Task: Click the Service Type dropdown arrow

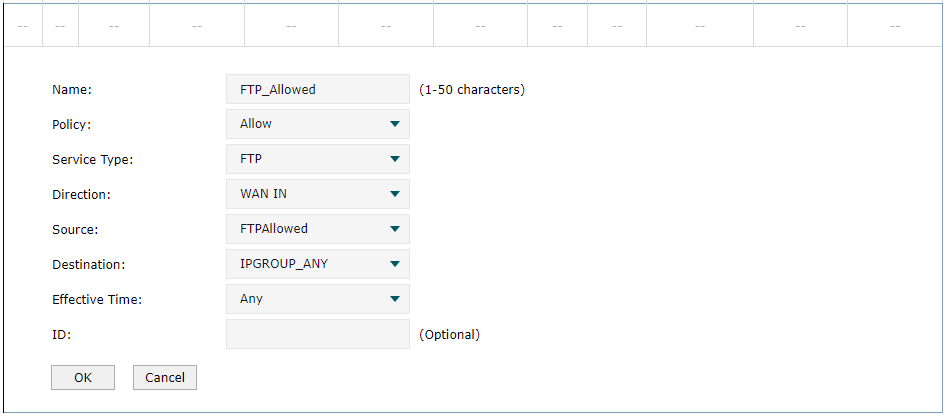Action: (395, 159)
